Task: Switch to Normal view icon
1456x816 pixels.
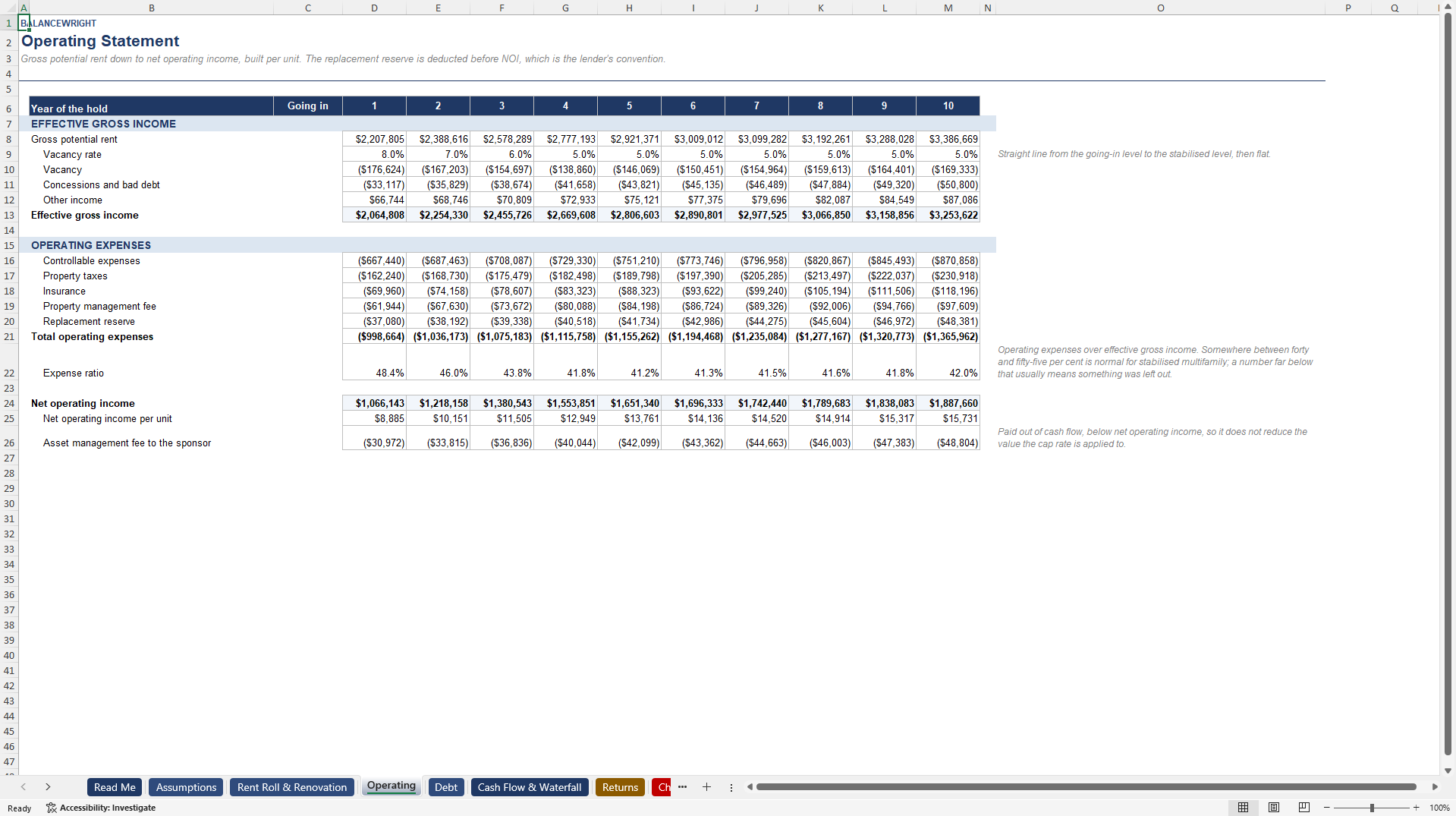Action: click(1243, 808)
